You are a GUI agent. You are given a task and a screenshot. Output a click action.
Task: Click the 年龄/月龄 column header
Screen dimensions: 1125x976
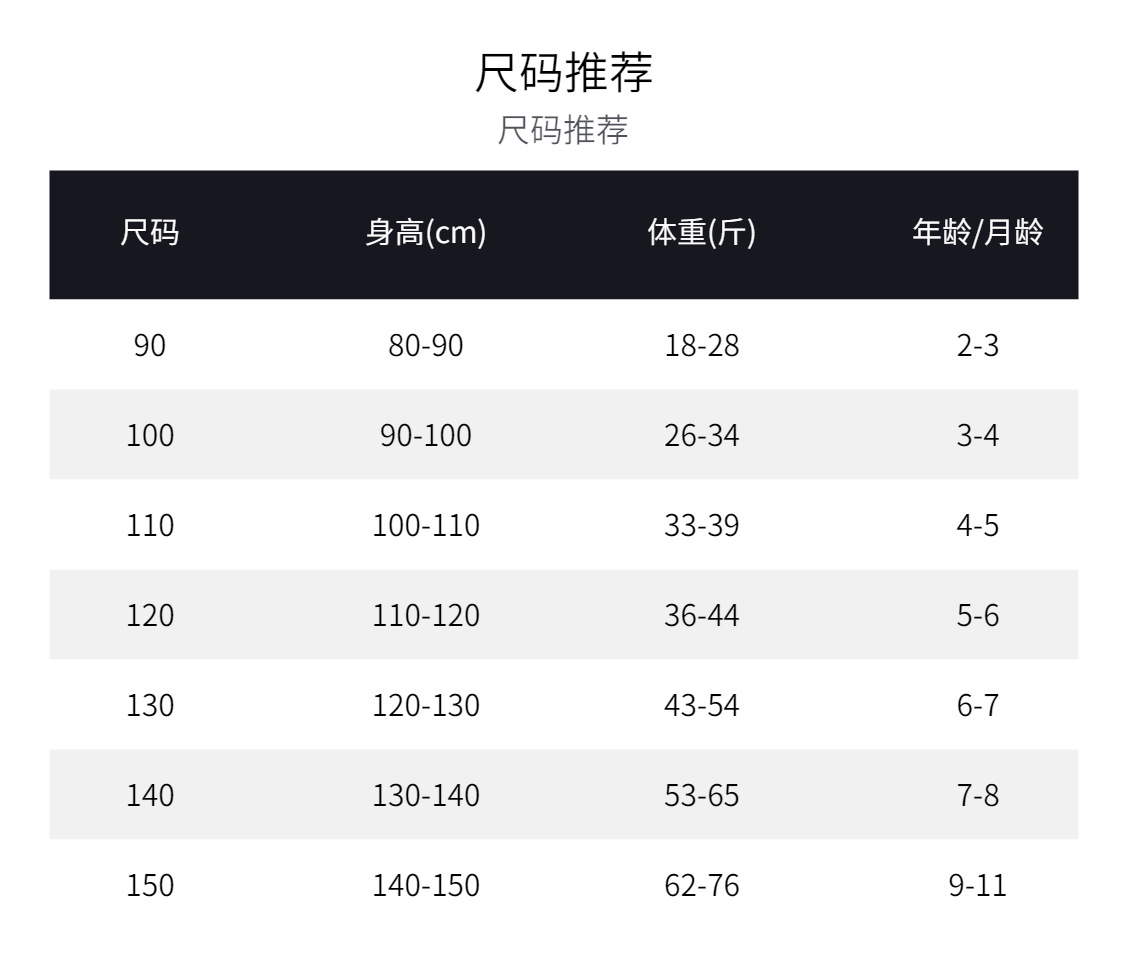coord(977,233)
